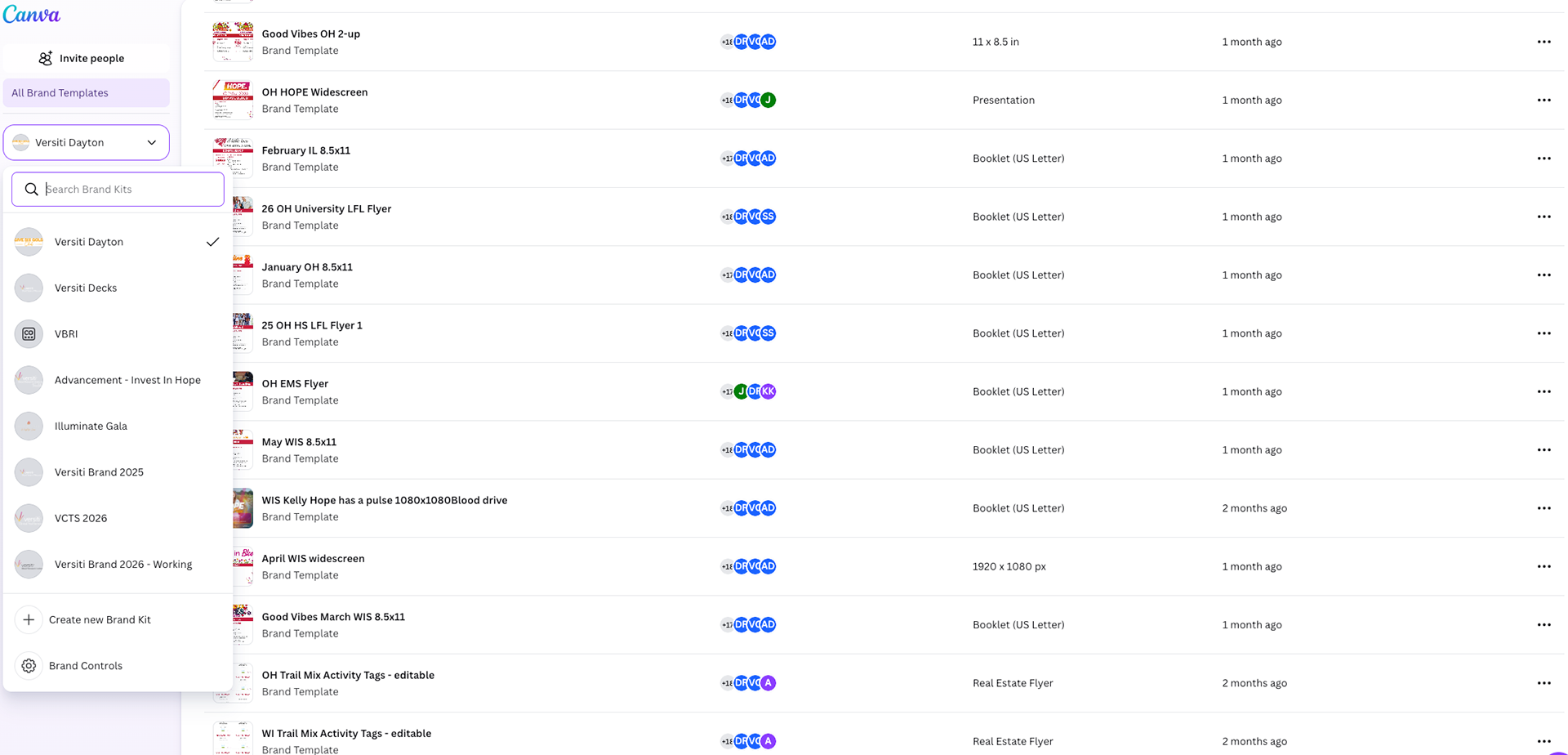This screenshot has width=1568, height=755.
Task: Open more options for May WIS 8.5x11
Action: 1543,449
